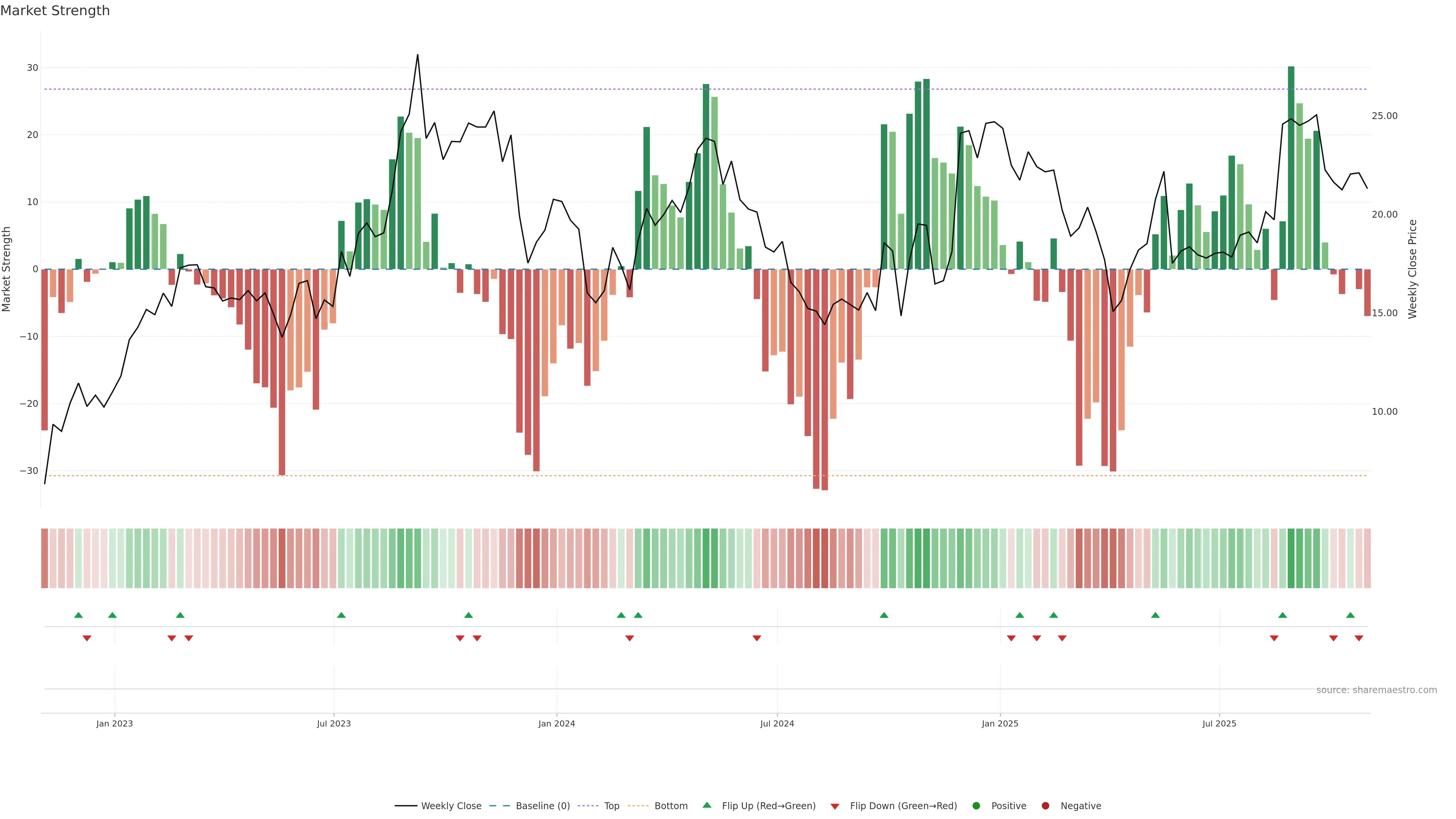Click the Market Strength chart title
1456x819 pixels.
(x=55, y=11)
